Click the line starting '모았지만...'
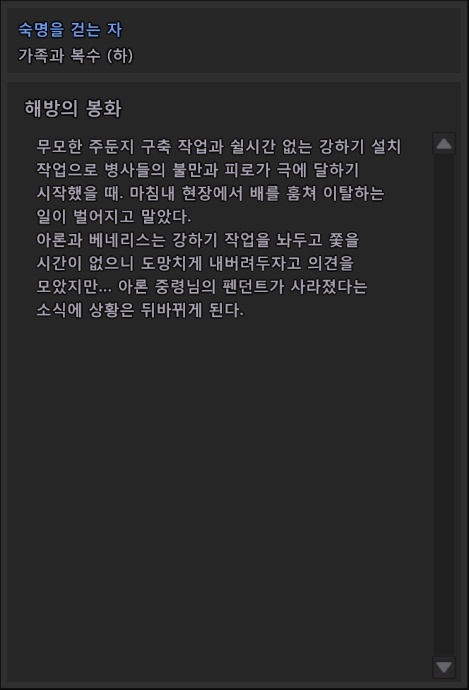469x690 pixels. point(202,286)
